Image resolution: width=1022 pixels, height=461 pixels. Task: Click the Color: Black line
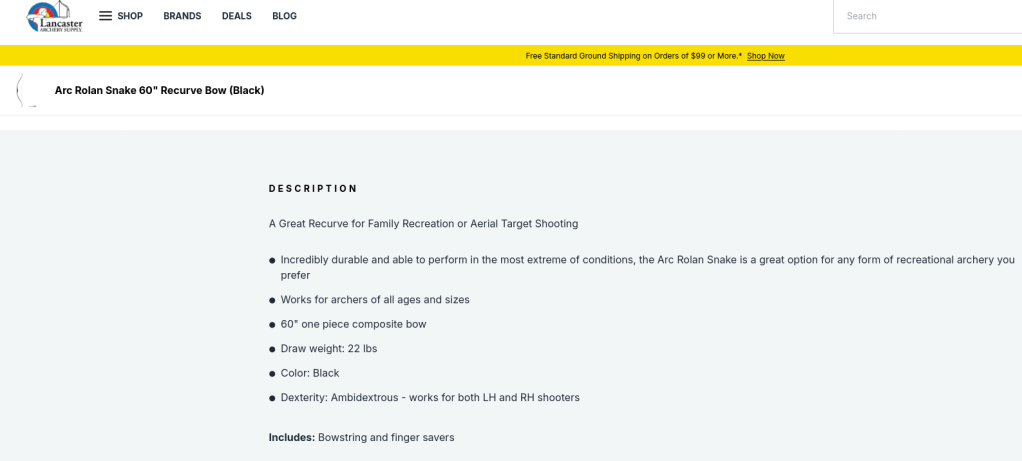pyautogui.click(x=310, y=373)
